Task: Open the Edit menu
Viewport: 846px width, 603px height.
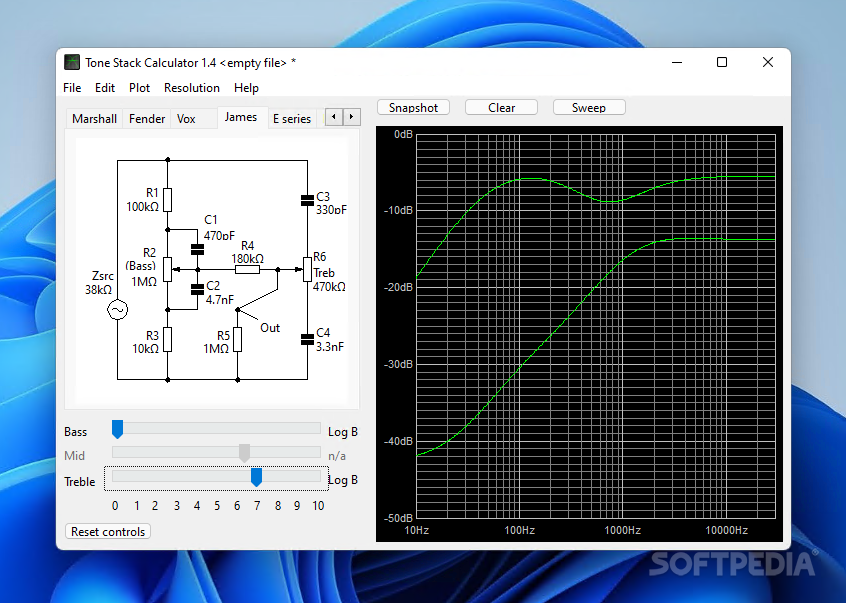Action: tap(105, 88)
